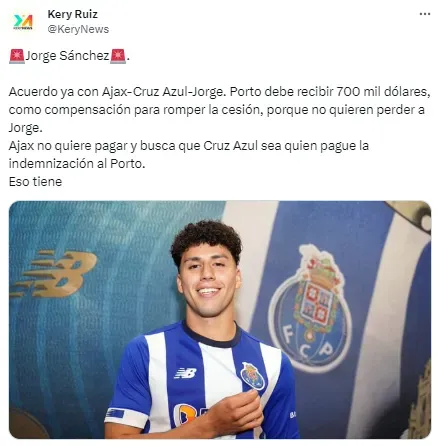Click the line 'Ajax no quiere pagar'
The height and width of the screenshot is (446, 438).
[x=189, y=146]
